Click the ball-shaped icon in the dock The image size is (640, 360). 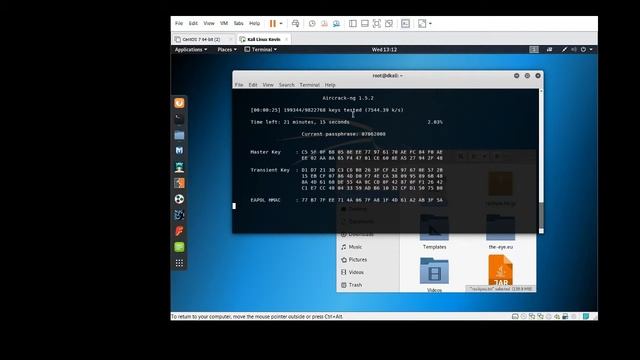[x=179, y=199]
